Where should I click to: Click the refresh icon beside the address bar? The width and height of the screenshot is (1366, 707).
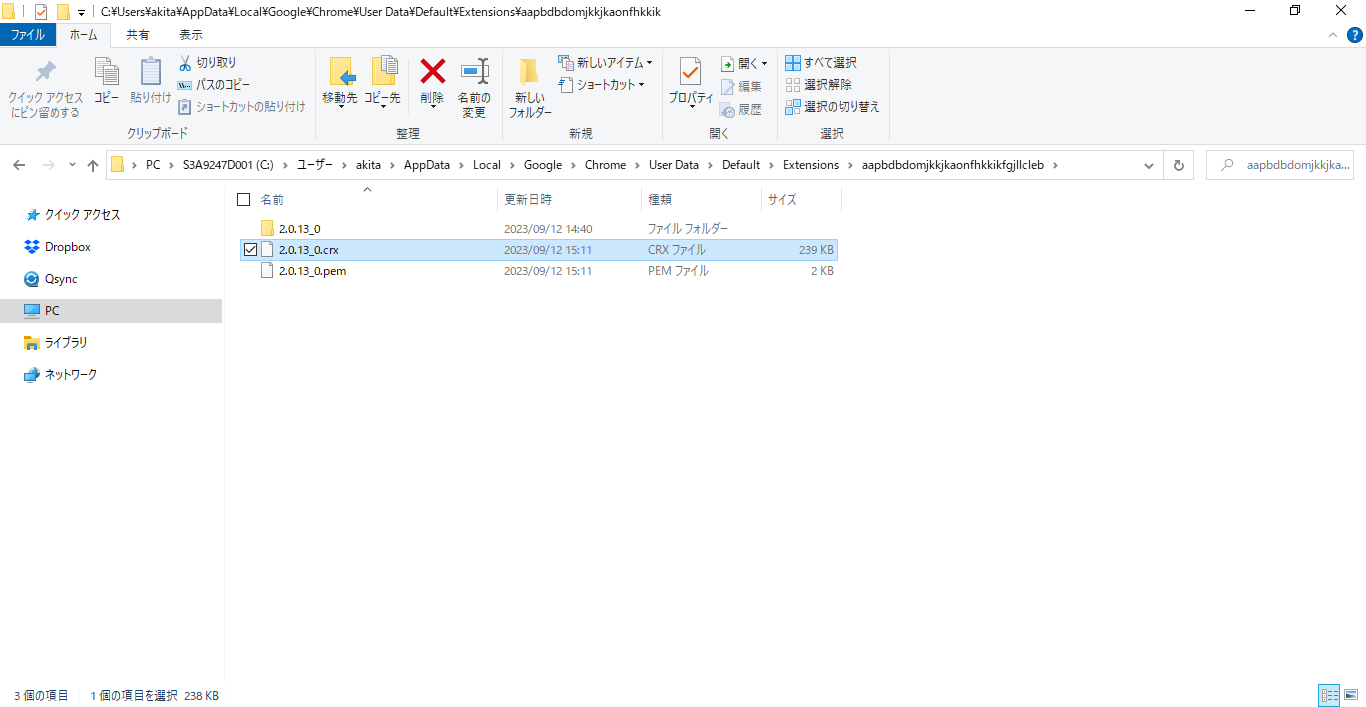(1178, 164)
